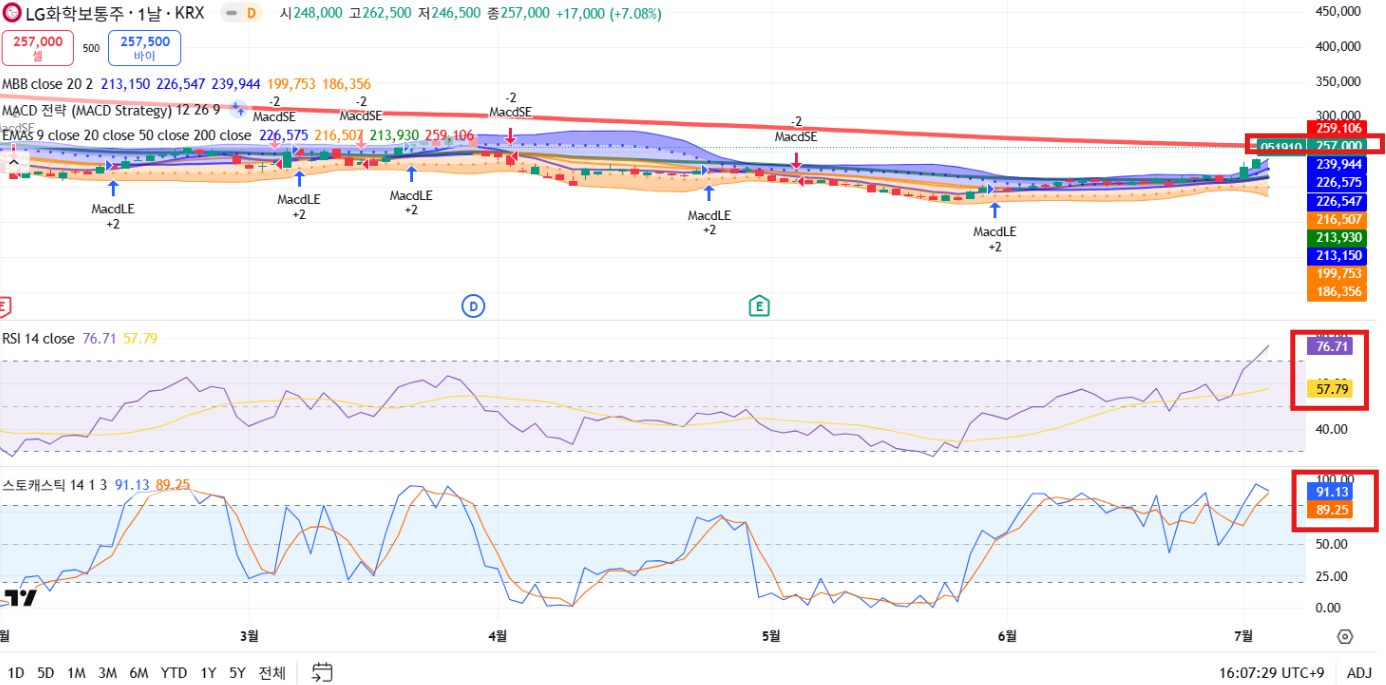The height and width of the screenshot is (685, 1386).
Task: Select the RSI 14 close legend
Action: [x=38, y=339]
